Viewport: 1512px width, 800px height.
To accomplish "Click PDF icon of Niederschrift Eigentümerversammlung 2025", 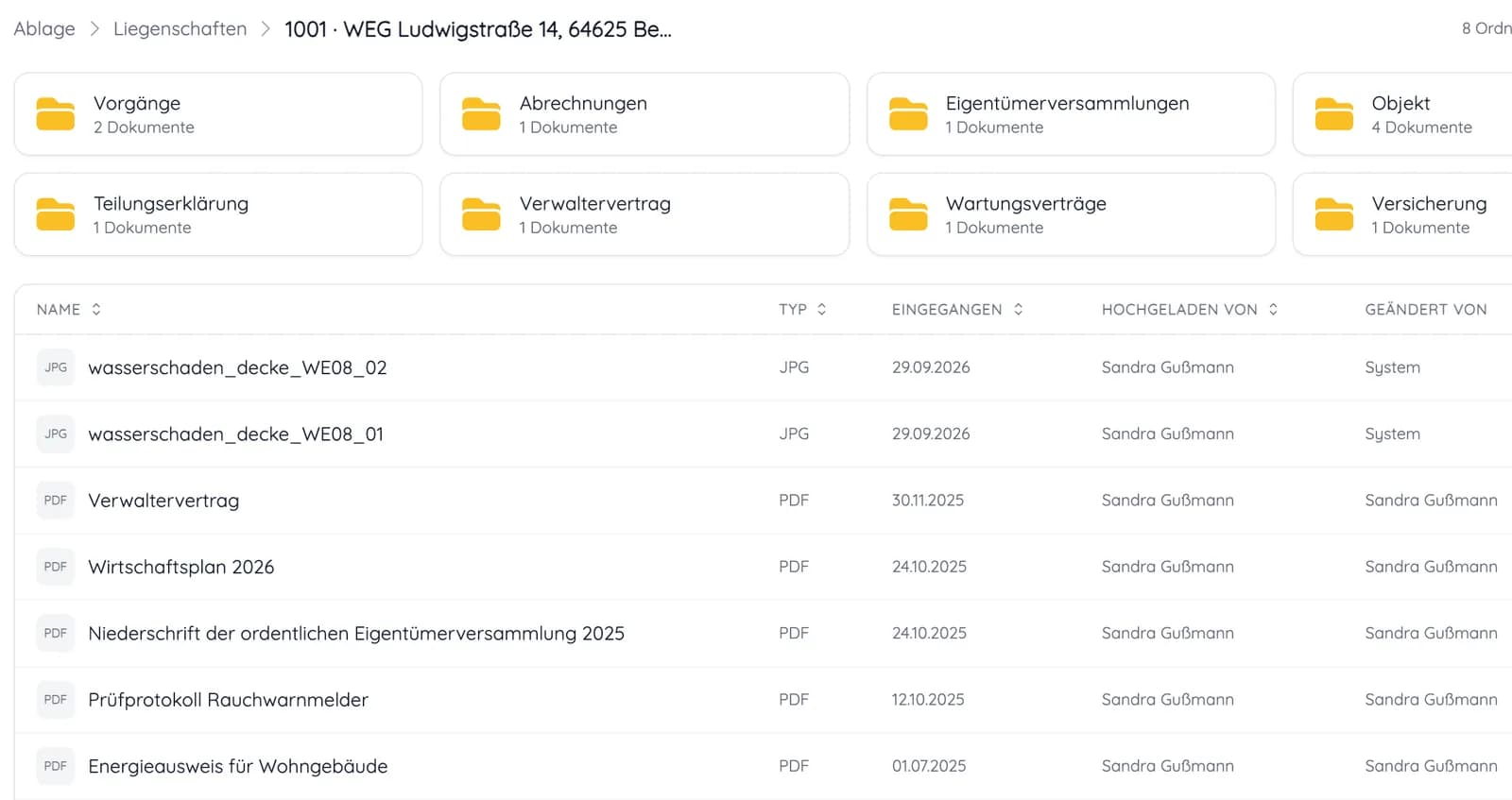I will (56, 633).
